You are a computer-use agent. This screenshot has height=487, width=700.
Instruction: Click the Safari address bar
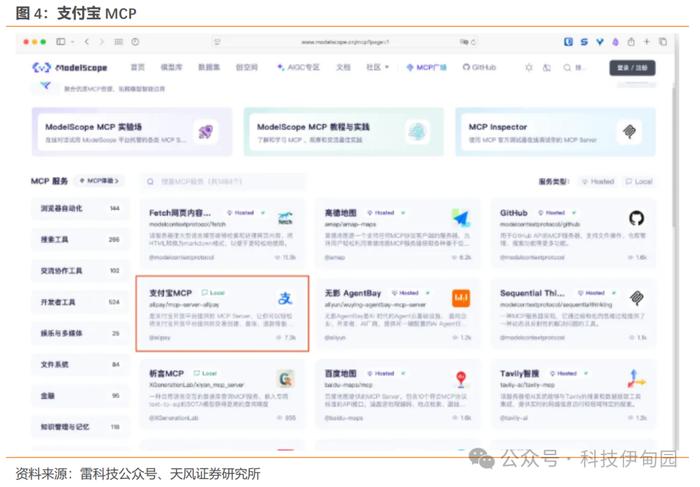point(345,42)
